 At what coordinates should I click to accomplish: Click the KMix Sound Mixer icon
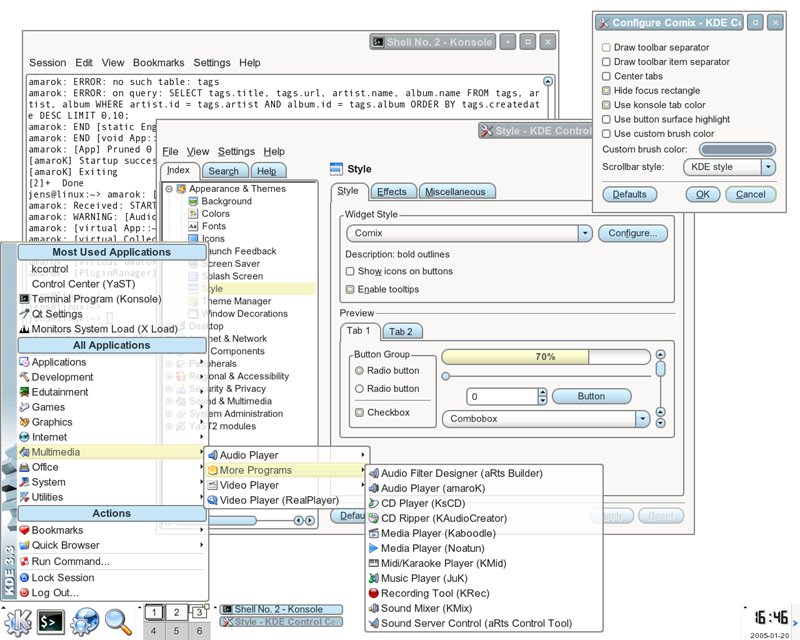coord(373,608)
